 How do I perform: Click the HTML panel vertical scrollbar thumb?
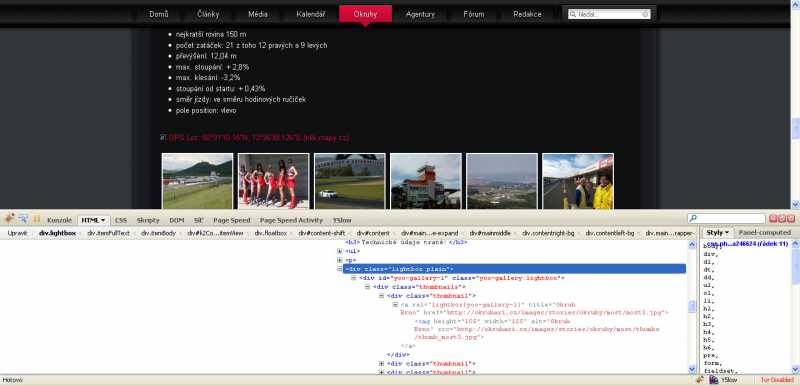point(692,306)
